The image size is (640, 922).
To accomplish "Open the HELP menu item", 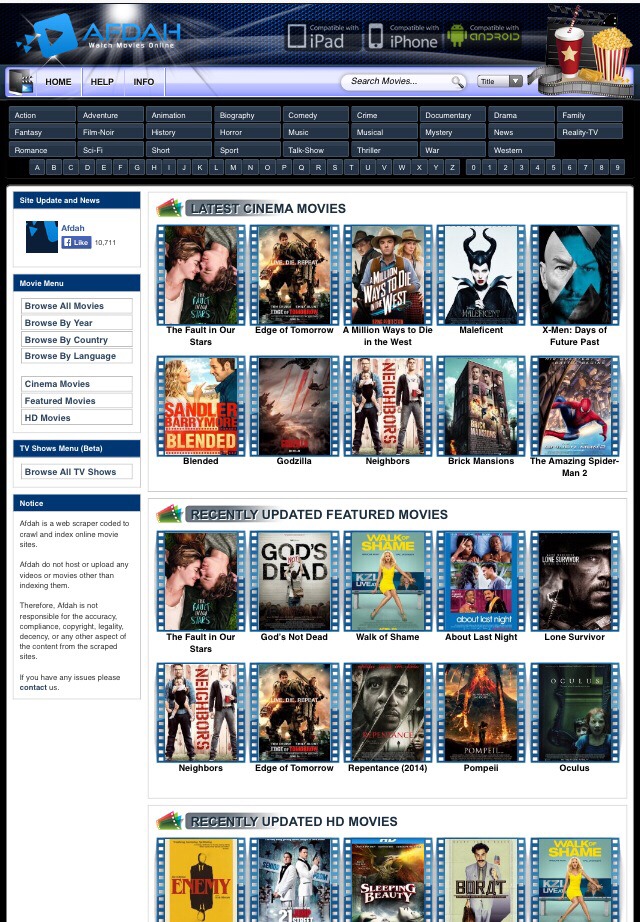I will point(102,82).
